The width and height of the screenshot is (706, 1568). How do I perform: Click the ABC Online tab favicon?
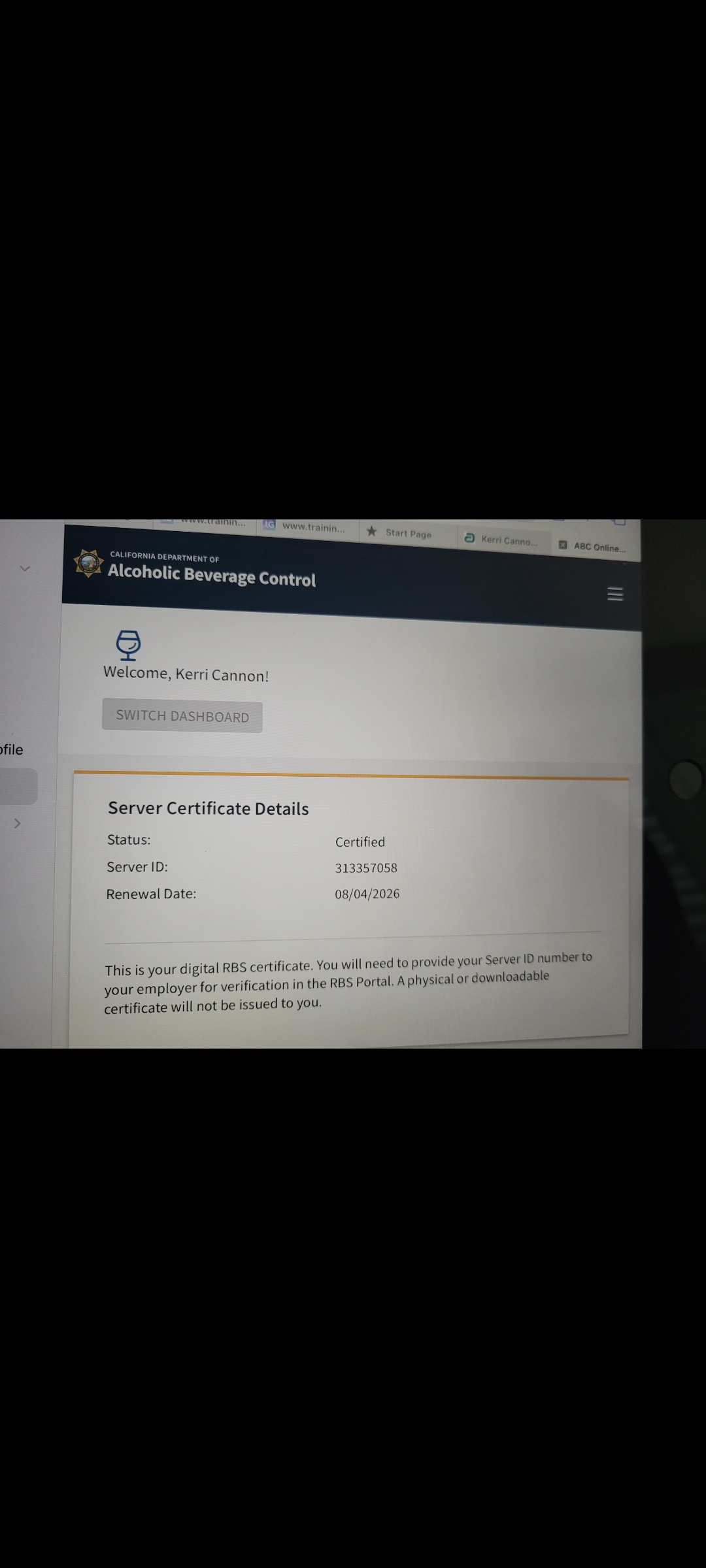563,545
